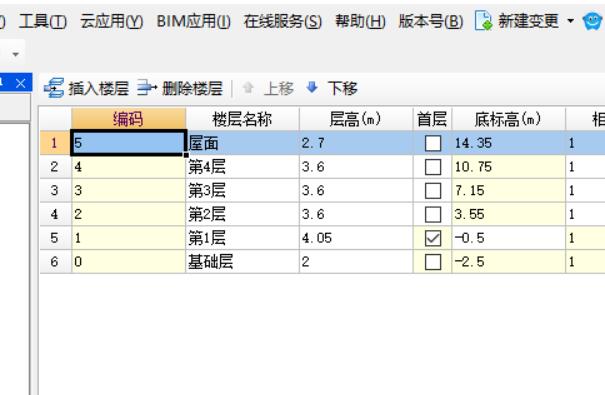605x395 pixels.
Task: Open the 版本号(B) menu
Action: 431,21
